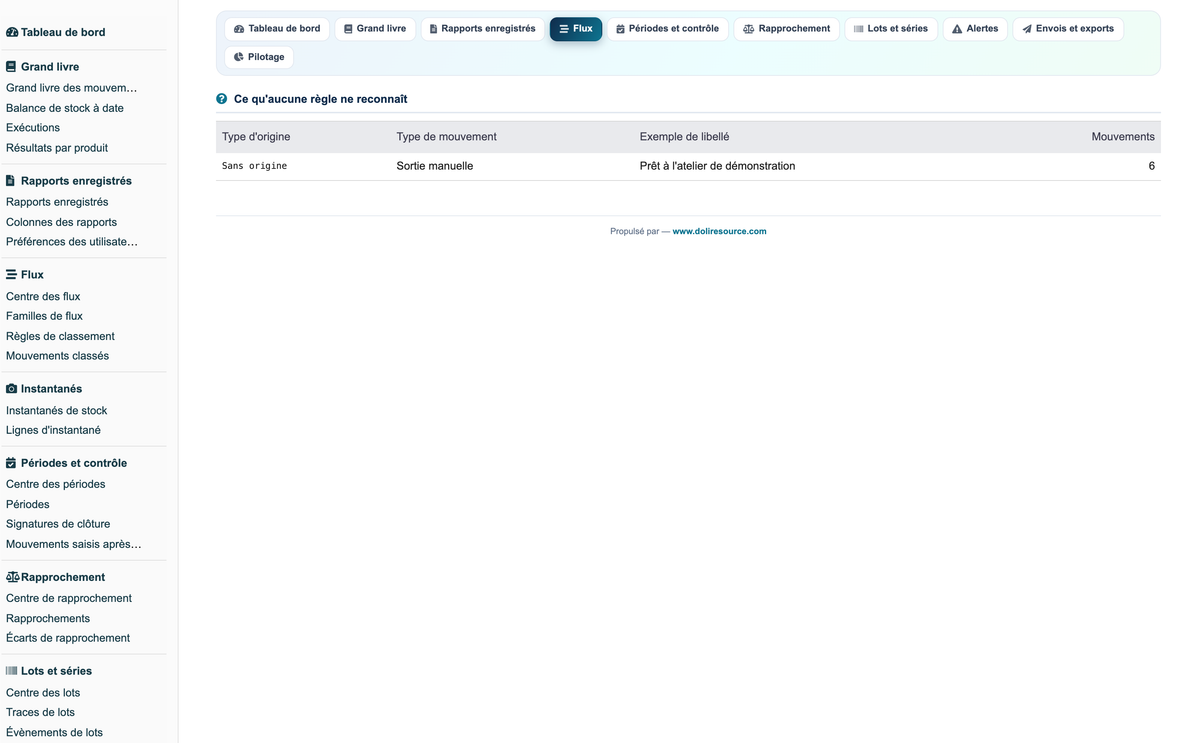The height and width of the screenshot is (743, 1200).
Task: Click the Instantanés camera icon in sidebar
Action: 12,388
